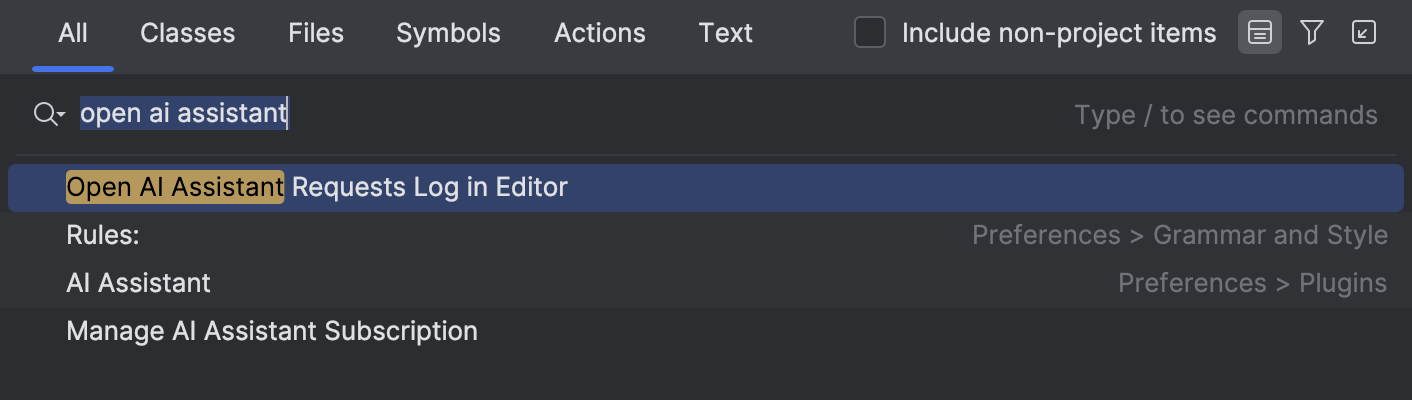The image size is (1412, 400).
Task: Click the 'Preferences > Plugins' location text
Action: point(1252,283)
